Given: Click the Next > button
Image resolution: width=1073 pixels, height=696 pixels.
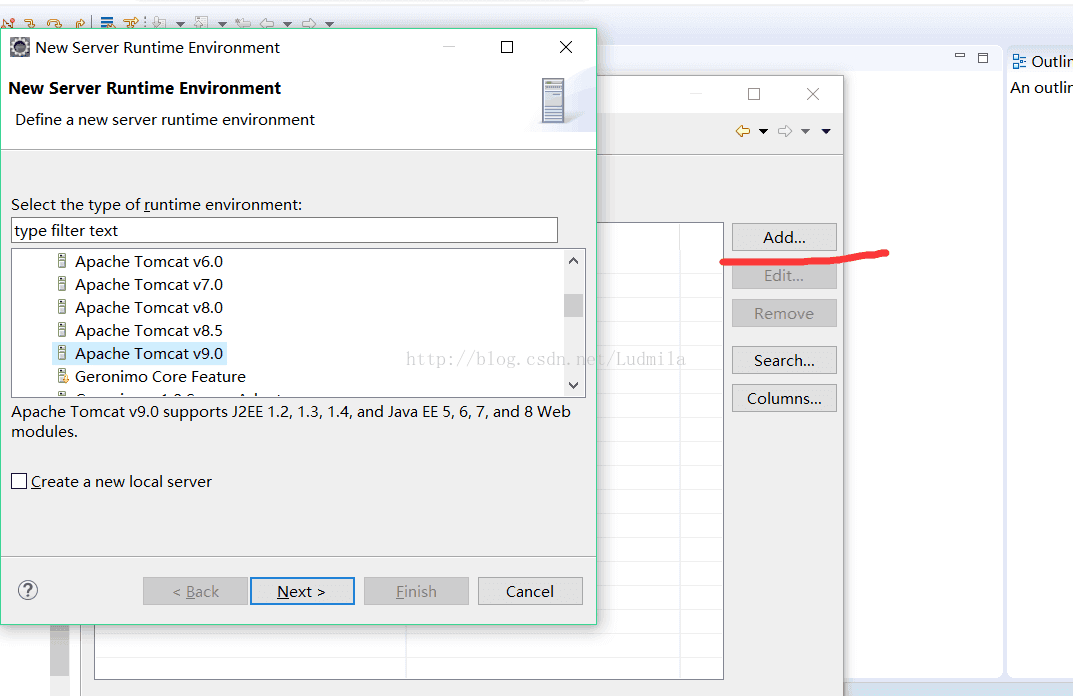Looking at the screenshot, I should pyautogui.click(x=302, y=591).
